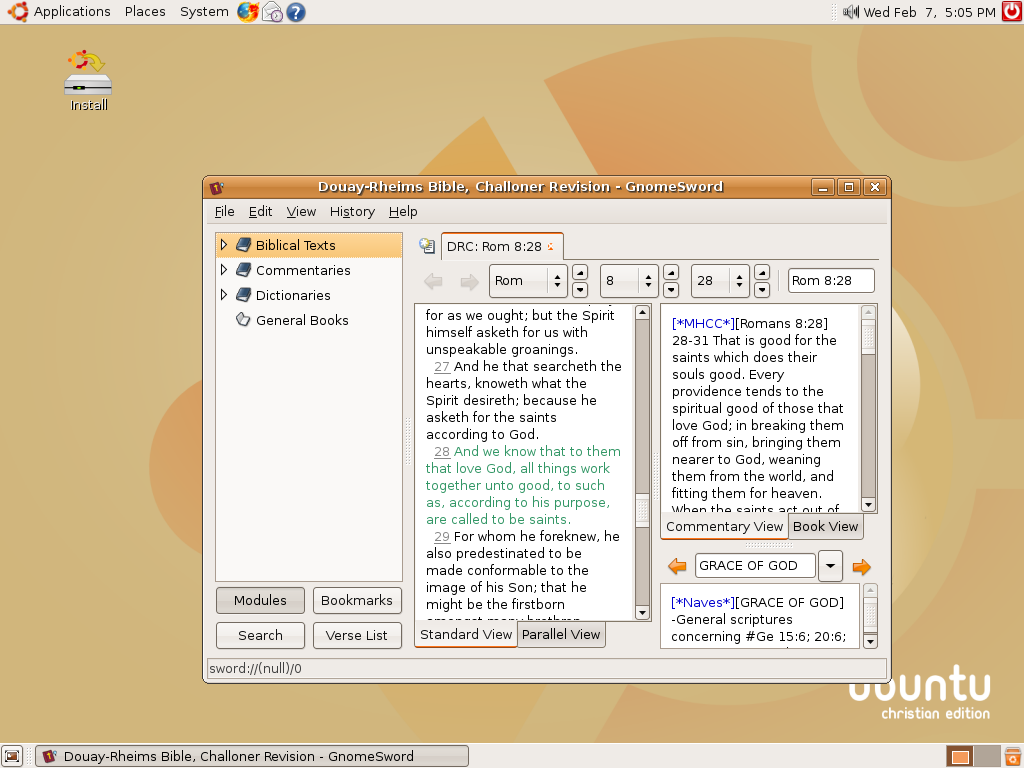The height and width of the screenshot is (768, 1024).
Task: Click scroll-down arrow in Bible text pane
Action: click(642, 613)
